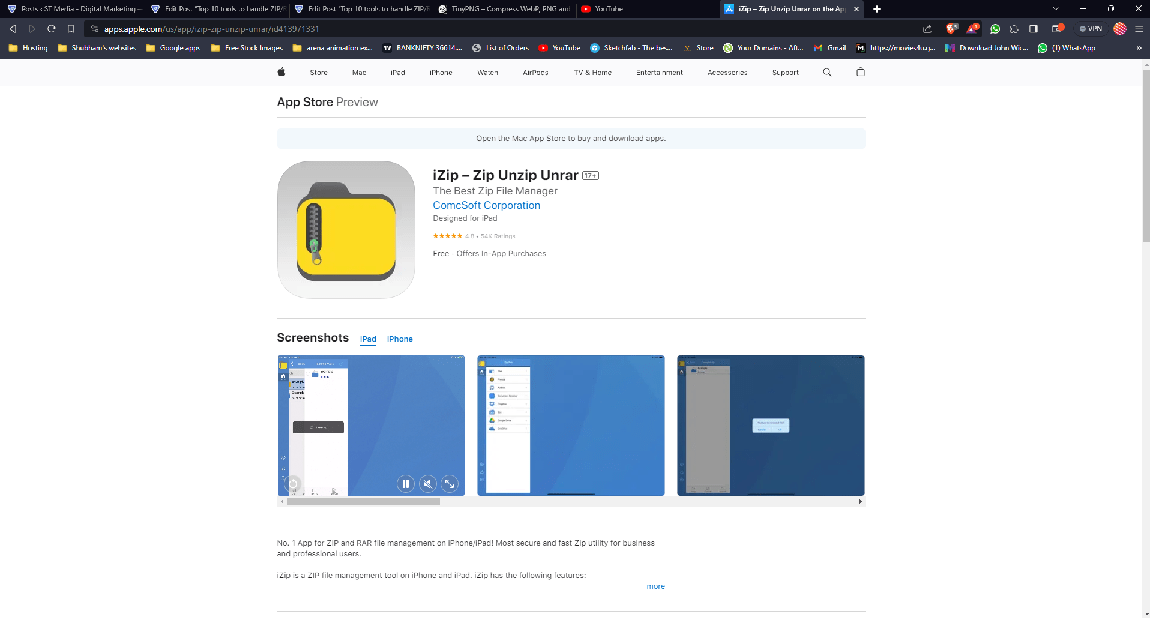This screenshot has height=618, width=1150.
Task: Open the Mac menu in Apple navigation
Action: (x=358, y=72)
